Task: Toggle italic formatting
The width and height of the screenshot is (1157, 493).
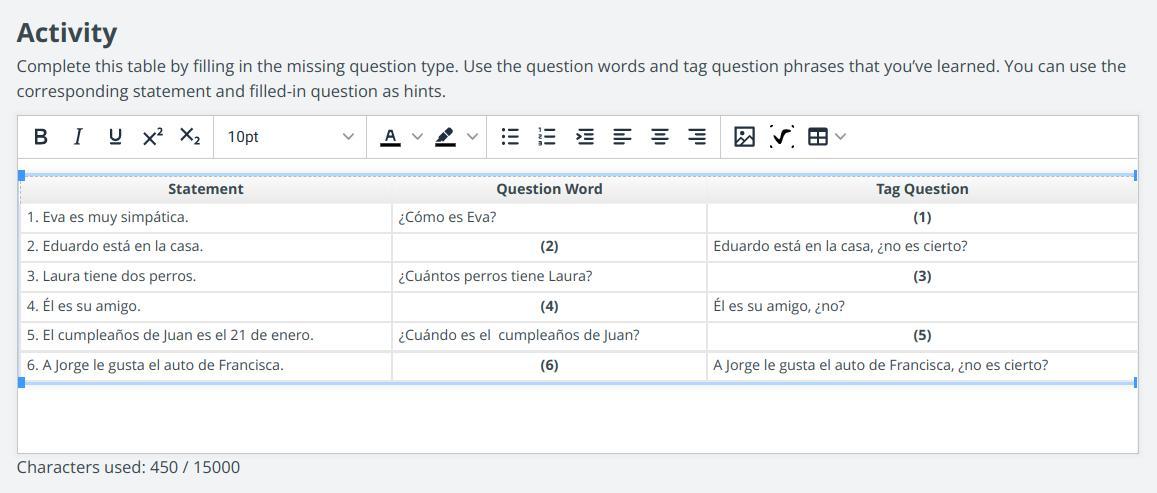Action: 77,137
